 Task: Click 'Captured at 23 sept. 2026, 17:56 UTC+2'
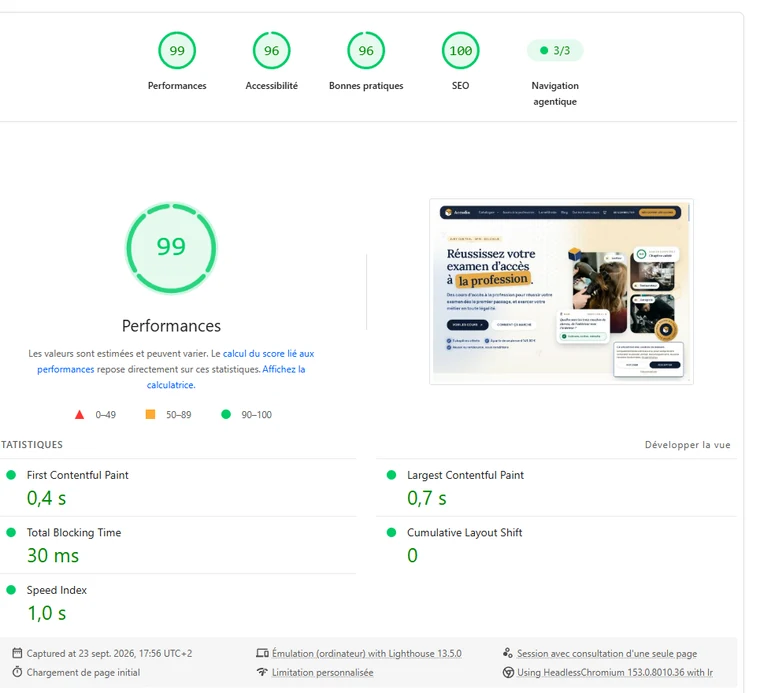point(109,654)
